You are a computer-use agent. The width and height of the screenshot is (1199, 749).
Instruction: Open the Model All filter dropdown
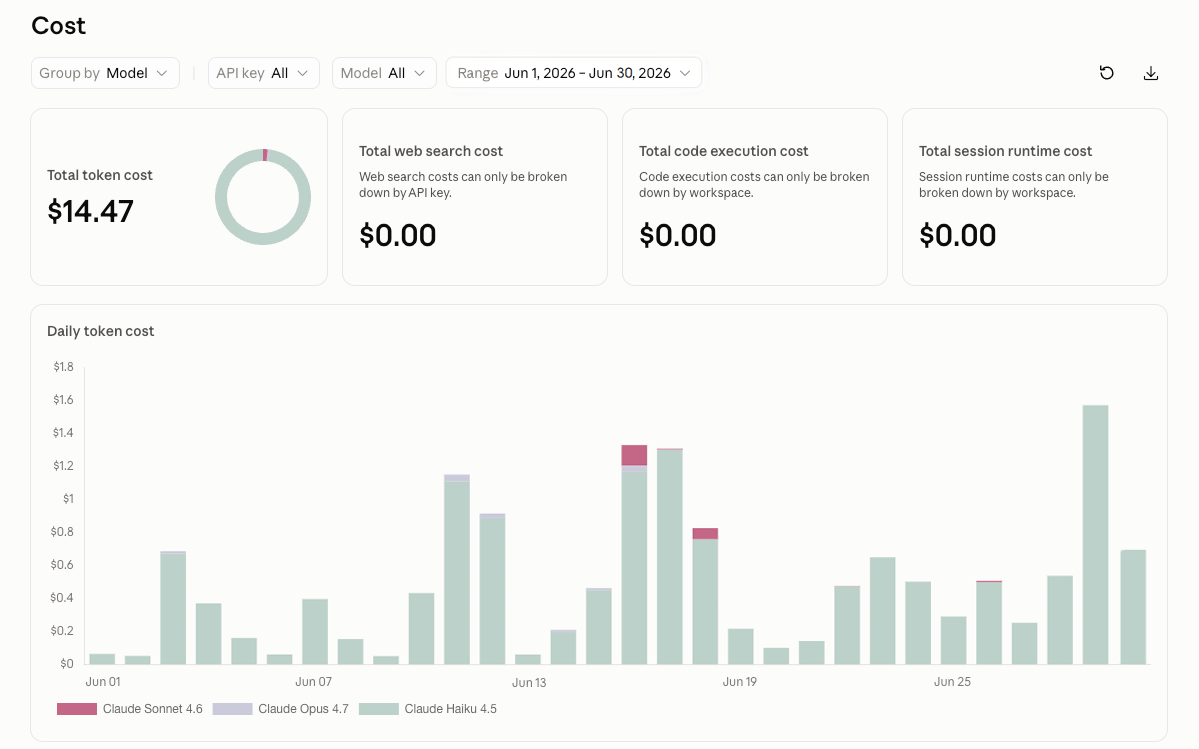point(384,73)
